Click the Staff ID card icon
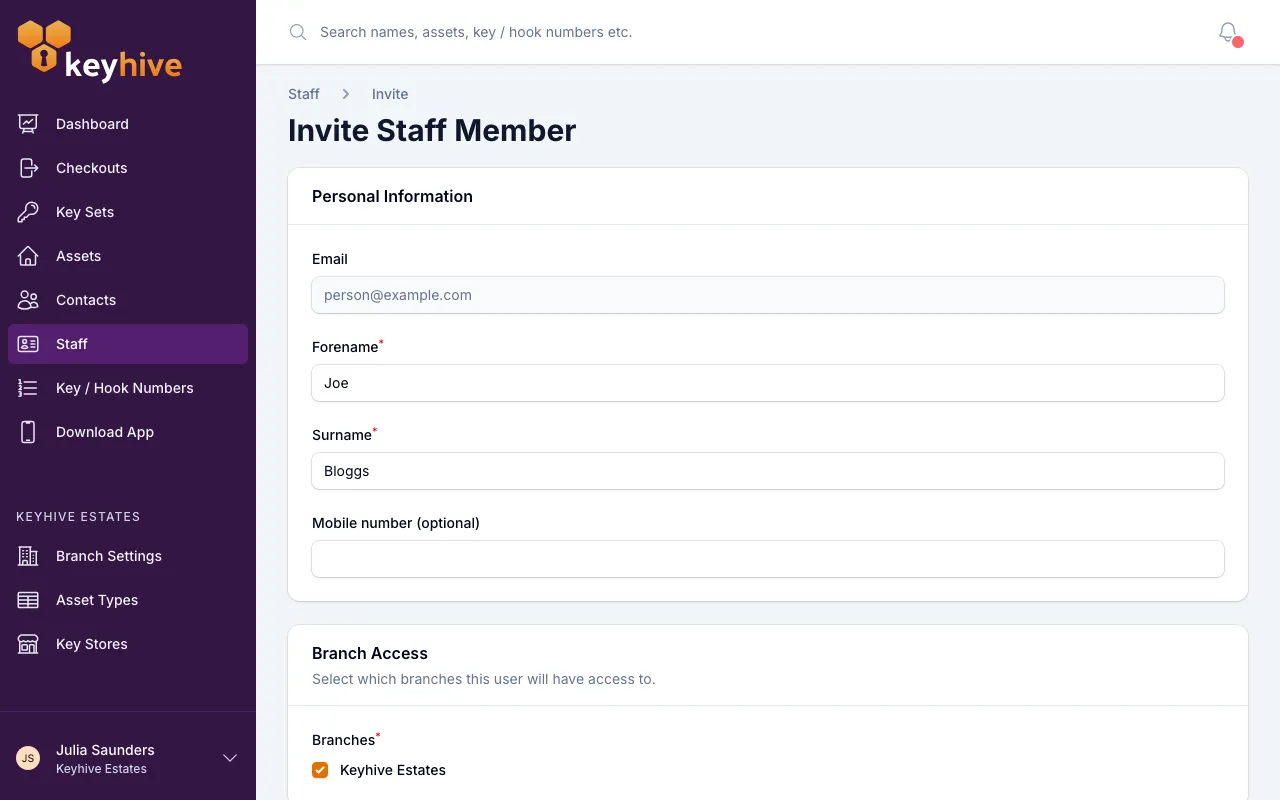Image resolution: width=1280 pixels, height=800 pixels. click(28, 344)
